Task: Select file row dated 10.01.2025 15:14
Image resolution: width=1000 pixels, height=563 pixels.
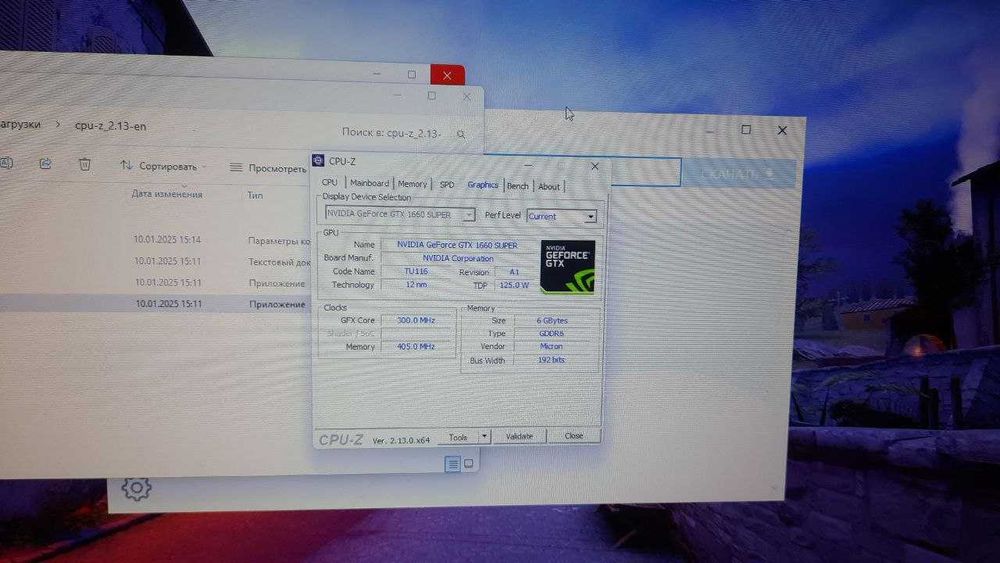Action: [x=156, y=240]
